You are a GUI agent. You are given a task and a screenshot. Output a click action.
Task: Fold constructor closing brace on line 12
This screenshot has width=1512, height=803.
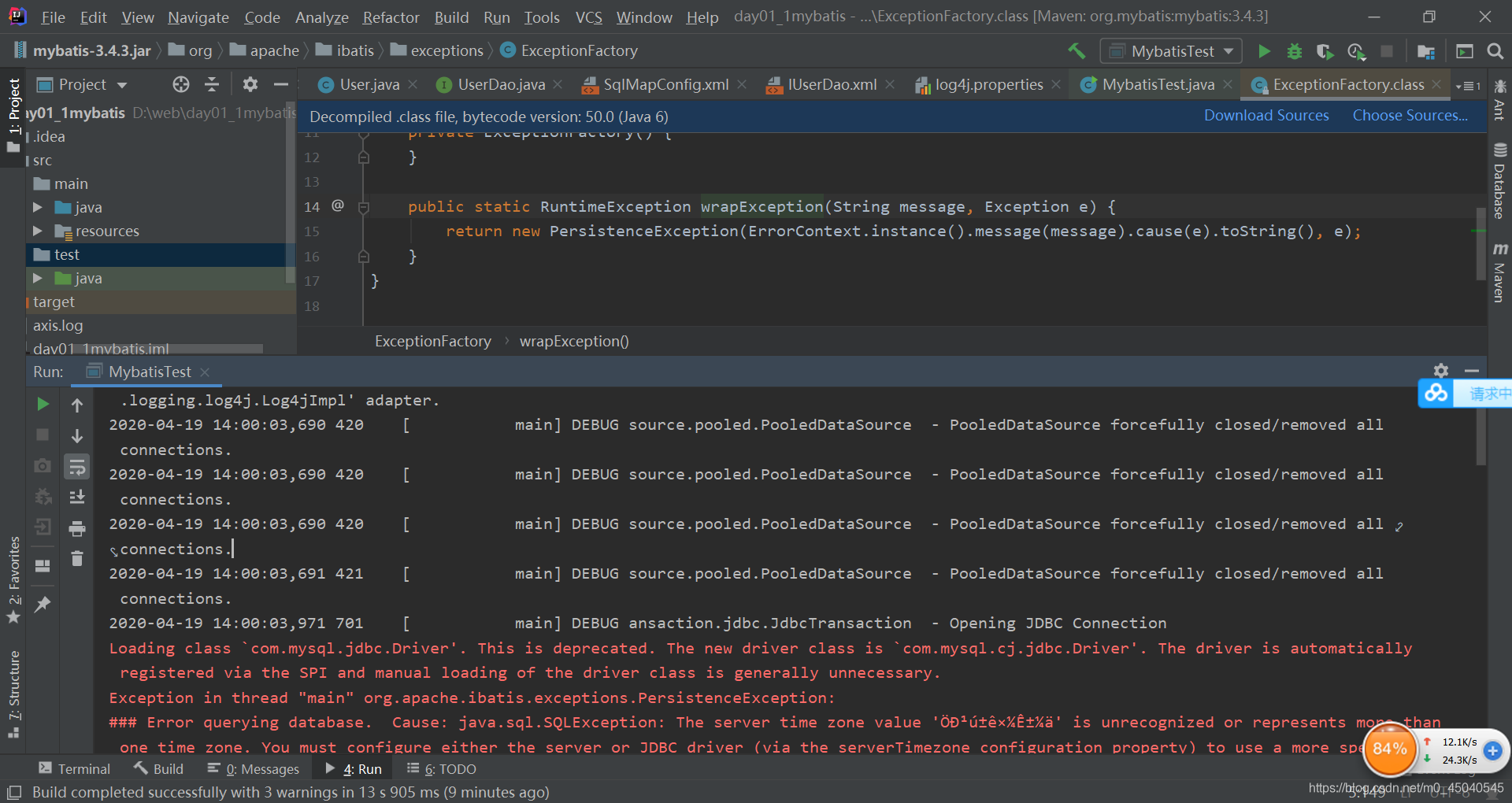(x=364, y=157)
